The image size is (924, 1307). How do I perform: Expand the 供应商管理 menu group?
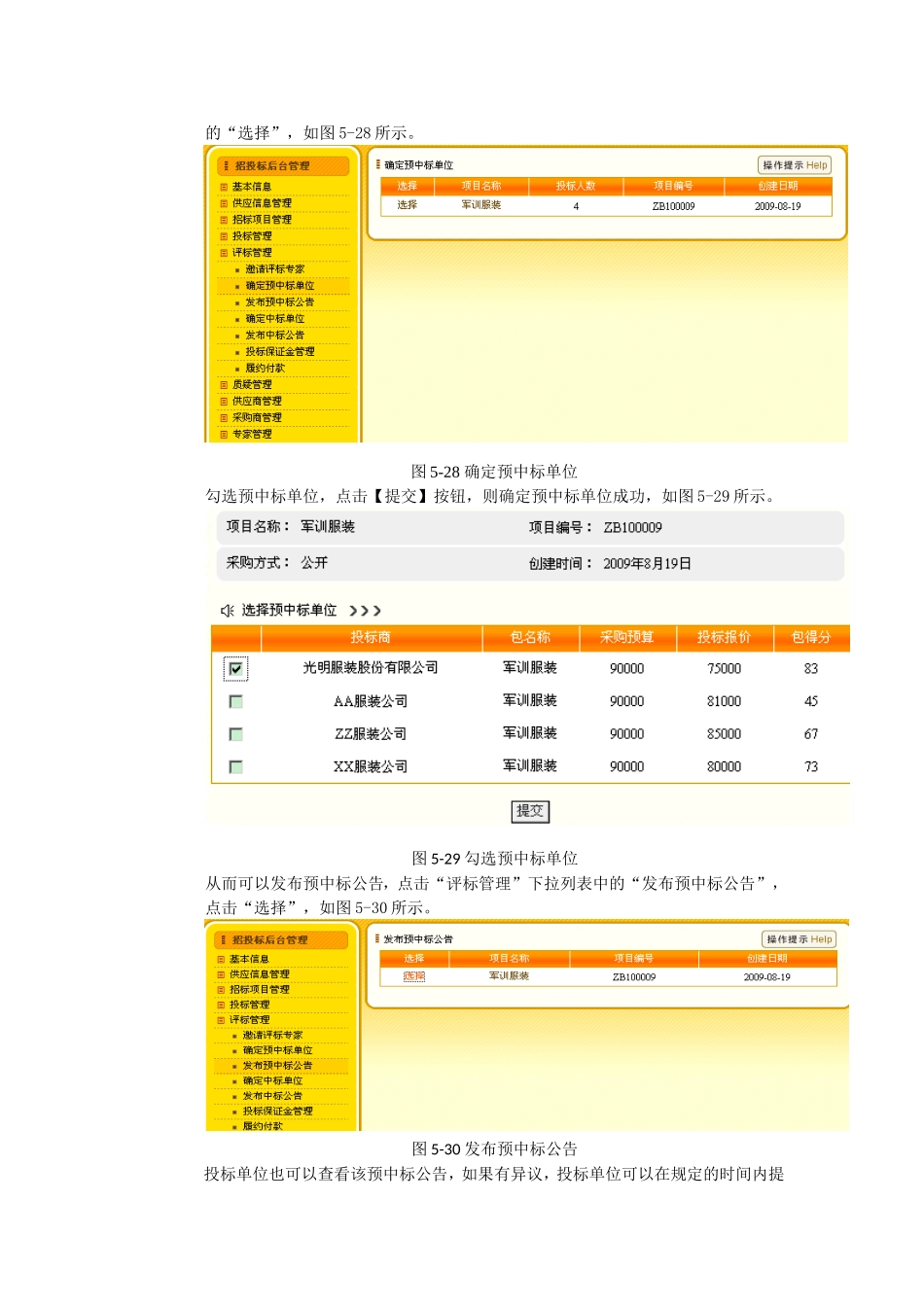(257, 402)
